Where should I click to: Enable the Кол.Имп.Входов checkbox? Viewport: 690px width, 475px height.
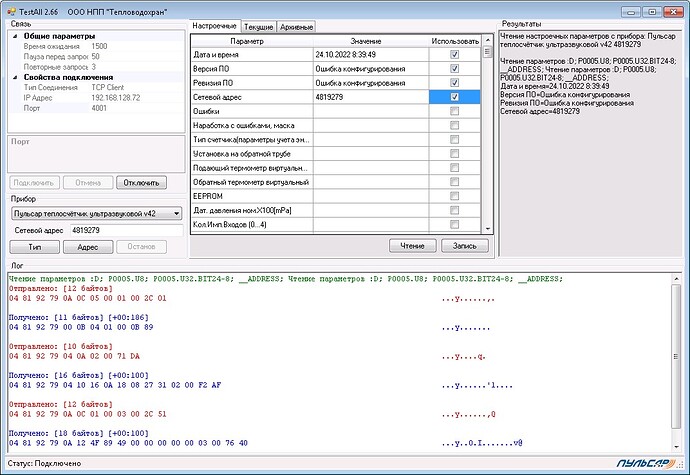455,225
